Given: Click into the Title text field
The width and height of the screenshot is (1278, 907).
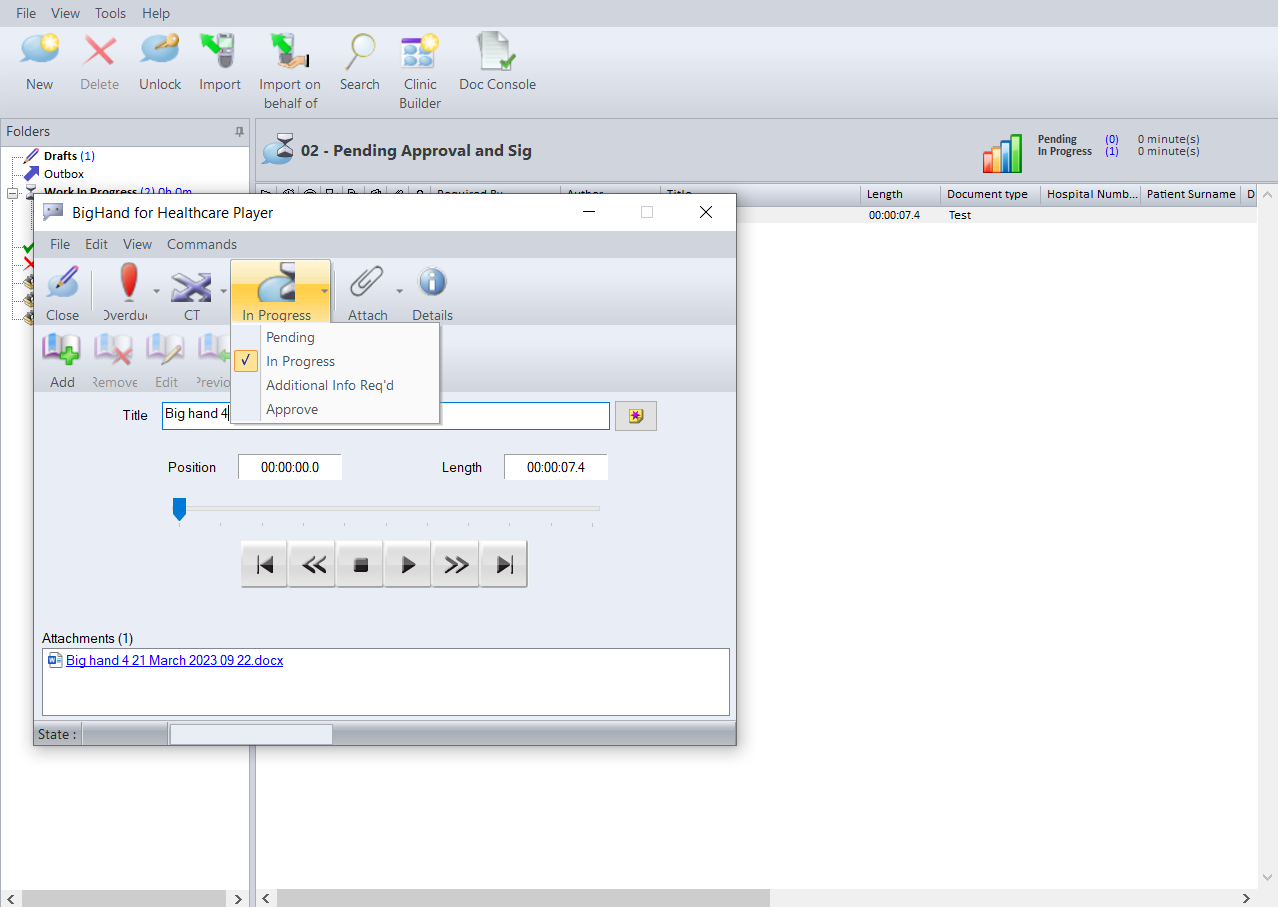Looking at the screenshot, I should pyautogui.click(x=385, y=416).
